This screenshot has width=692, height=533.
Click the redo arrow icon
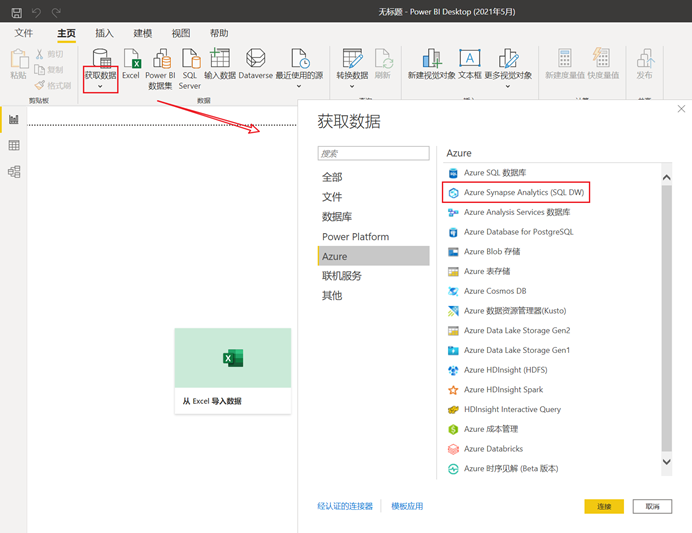56,12
